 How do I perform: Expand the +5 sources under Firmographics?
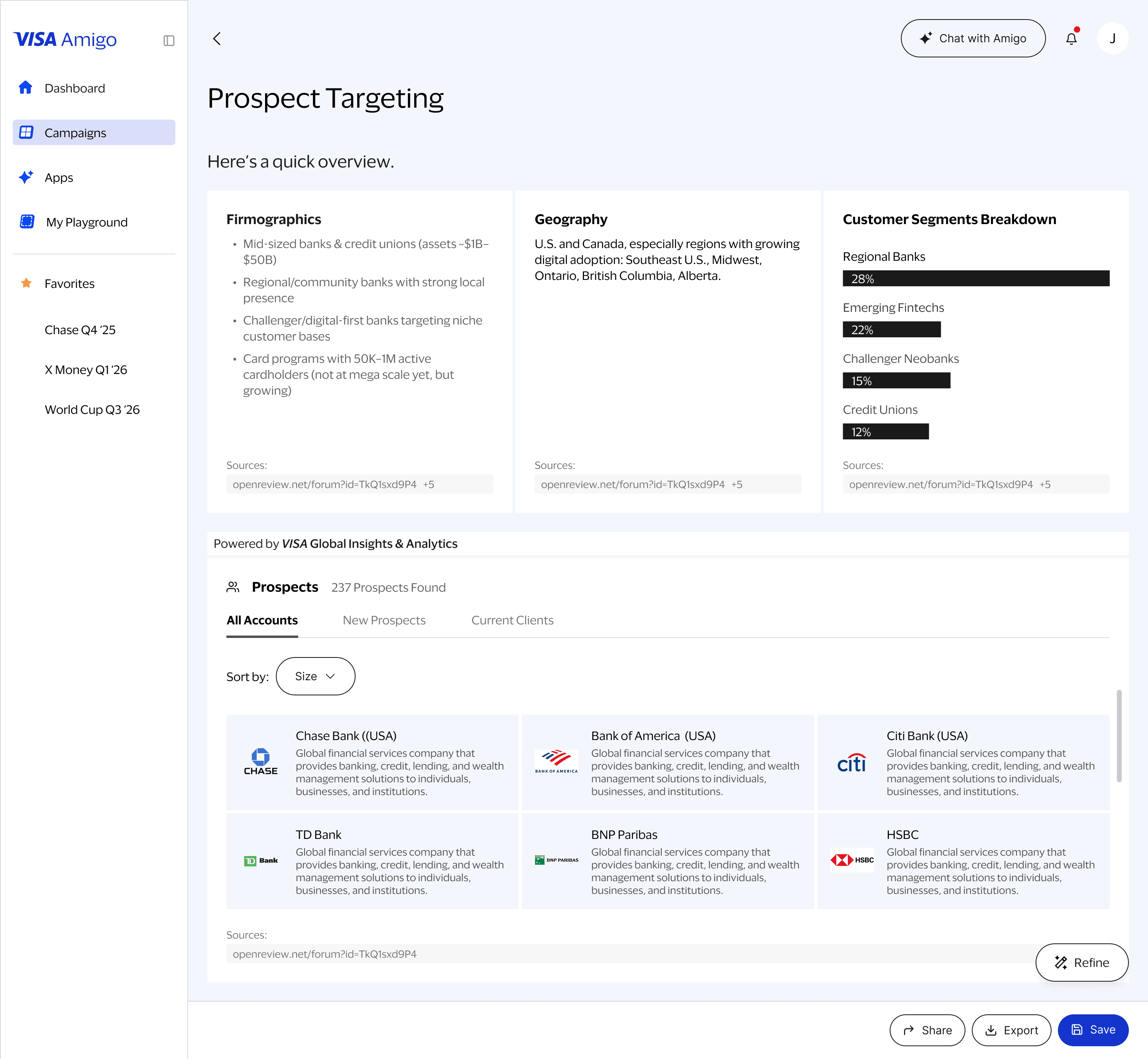click(x=429, y=484)
